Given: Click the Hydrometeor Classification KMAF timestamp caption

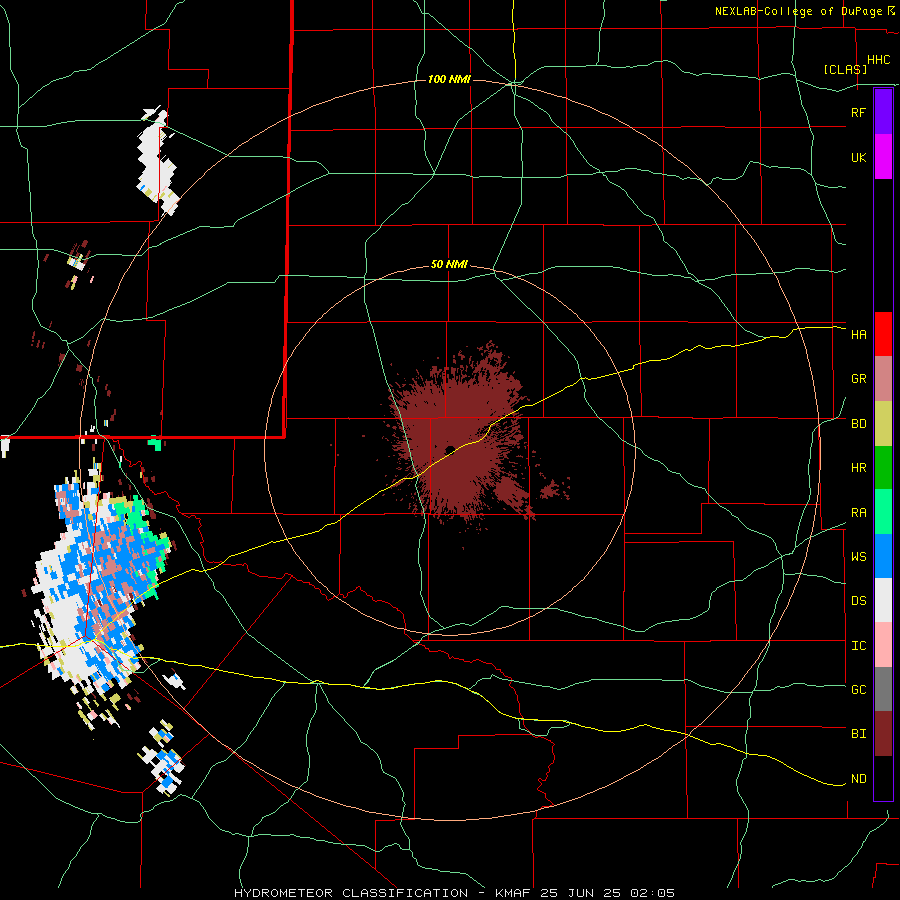Looking at the screenshot, I should click(x=454, y=893).
